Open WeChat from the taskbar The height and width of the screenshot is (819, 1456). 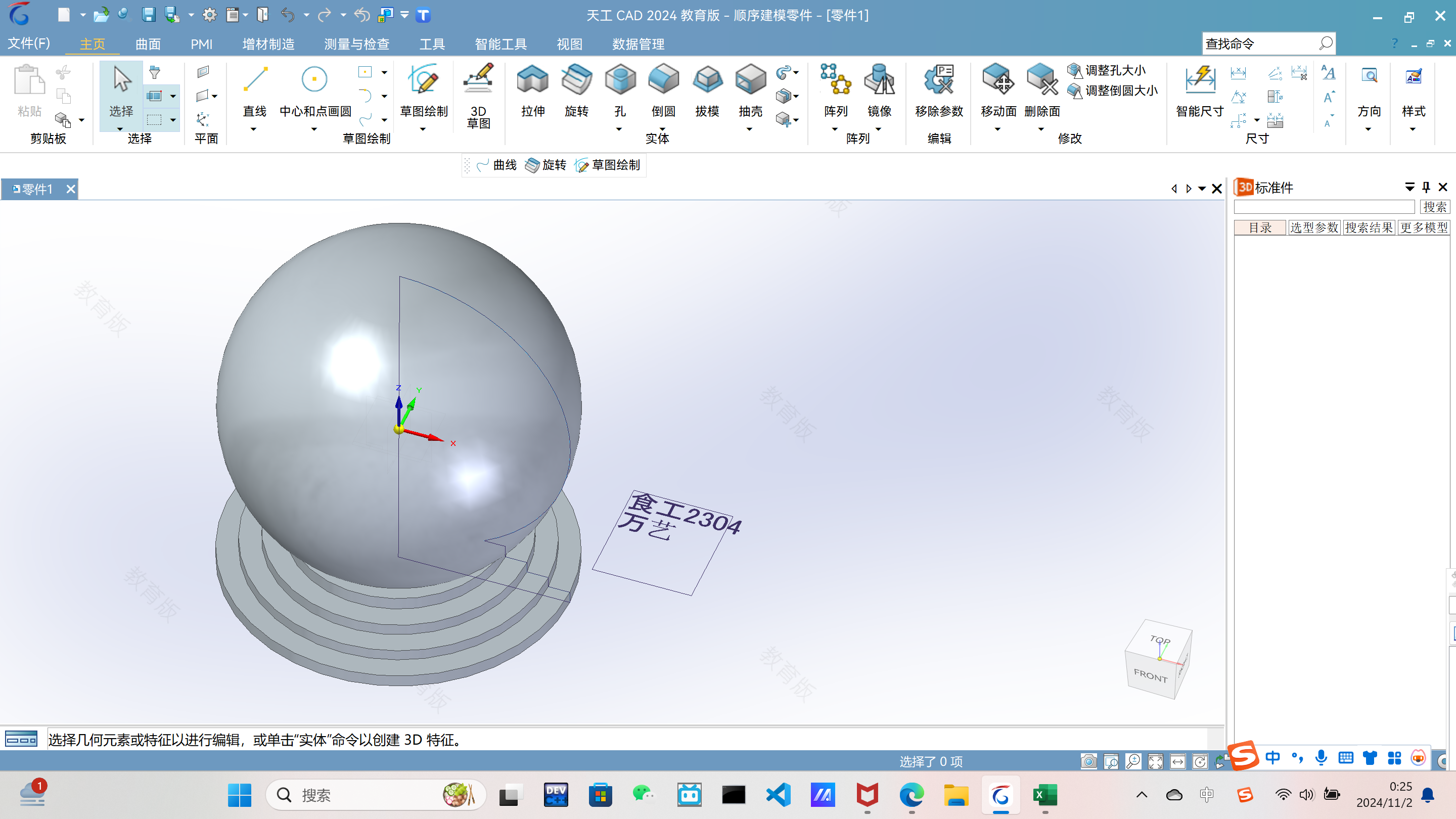point(645,795)
